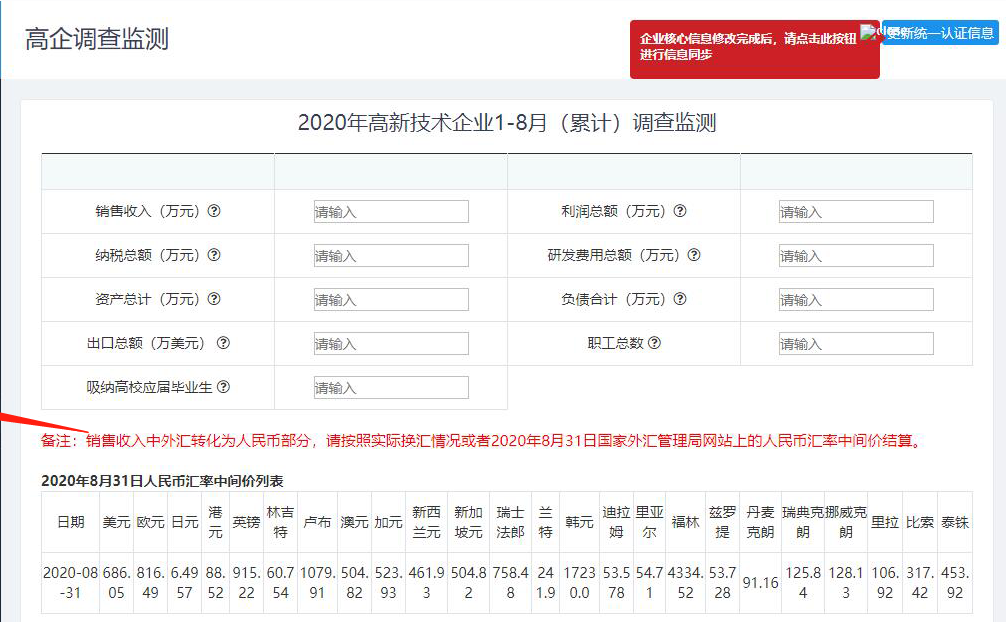Image resolution: width=1006 pixels, height=622 pixels.
Task: Click help icon next to 研发费用总额（万元）
Action: tap(694, 255)
